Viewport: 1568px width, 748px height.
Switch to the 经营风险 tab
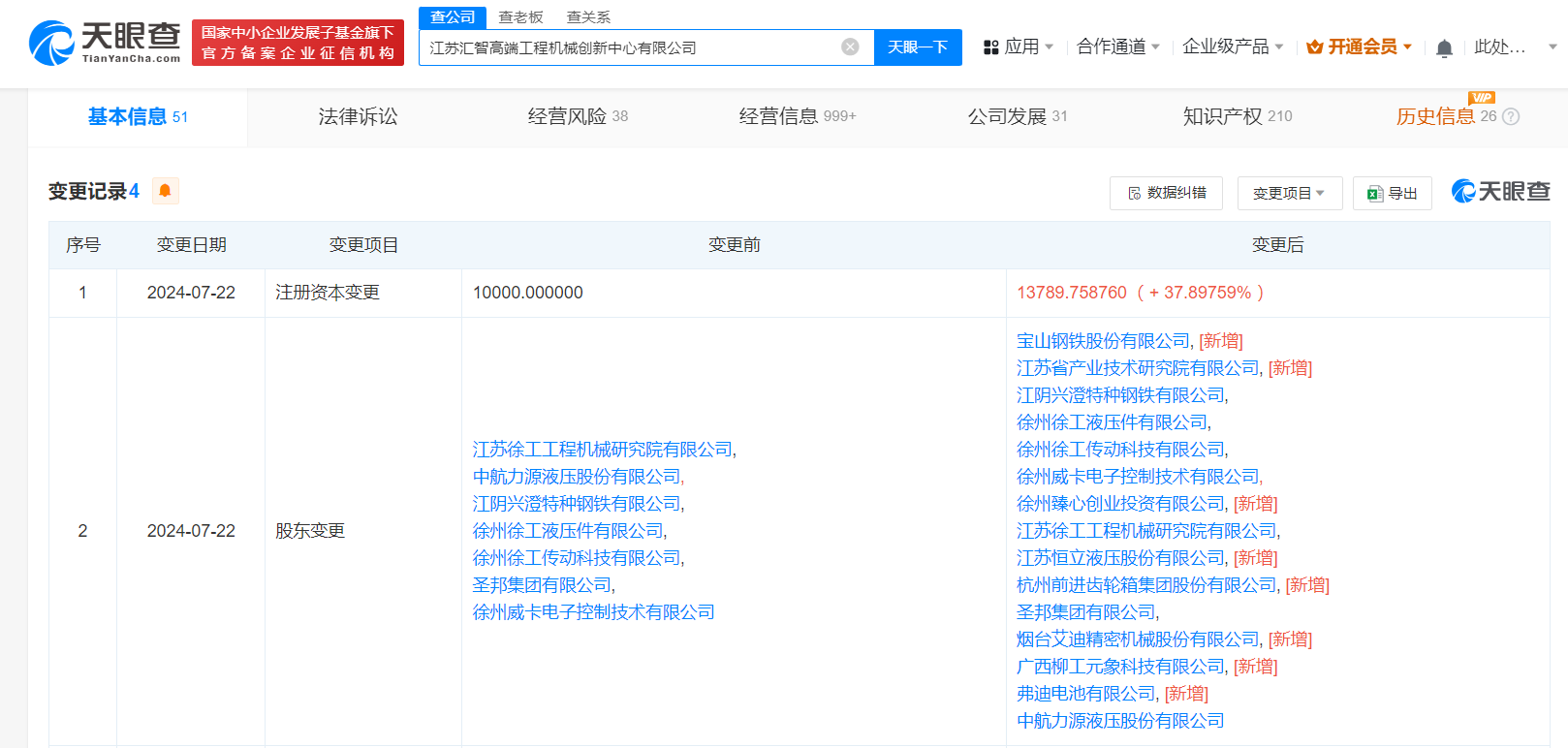[x=578, y=117]
